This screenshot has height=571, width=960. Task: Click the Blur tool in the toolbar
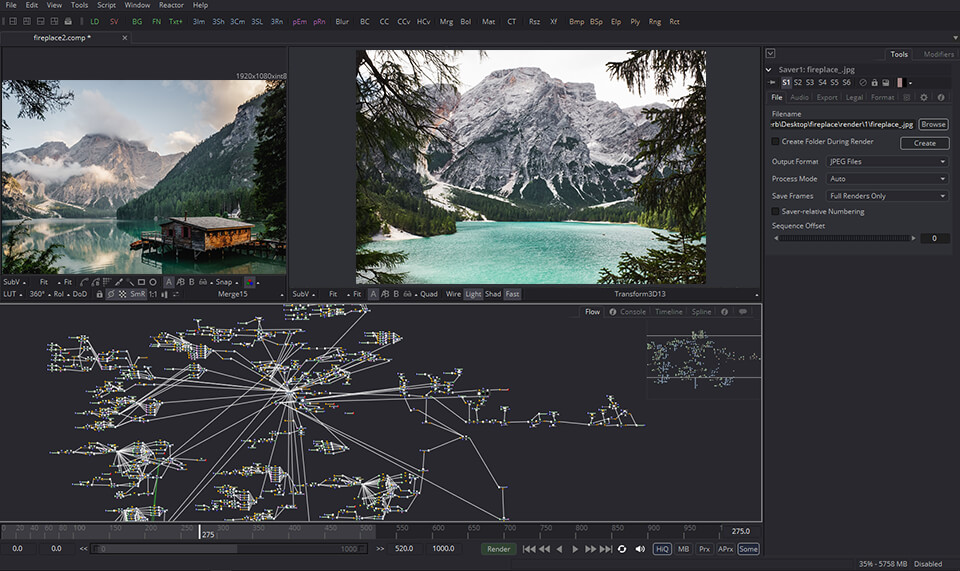coord(342,21)
